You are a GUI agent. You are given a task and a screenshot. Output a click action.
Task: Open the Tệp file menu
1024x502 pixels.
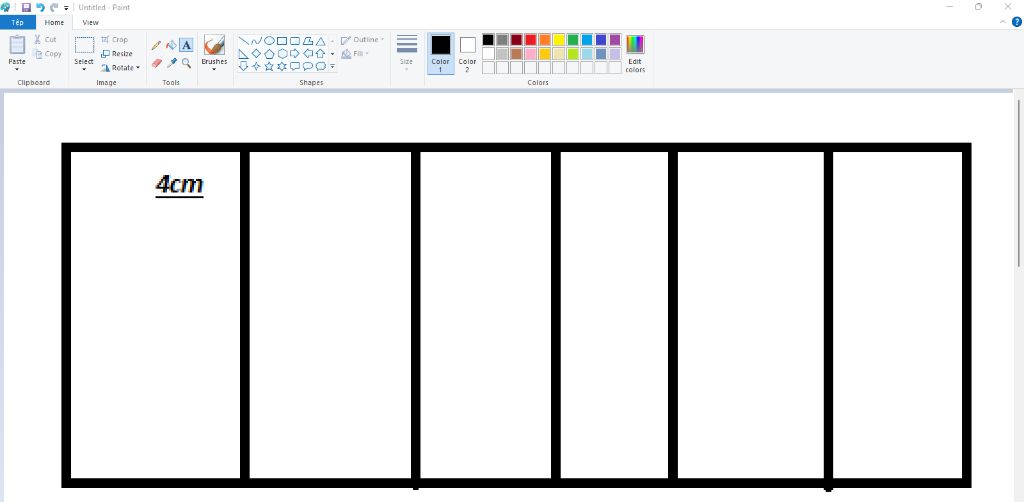click(18, 22)
